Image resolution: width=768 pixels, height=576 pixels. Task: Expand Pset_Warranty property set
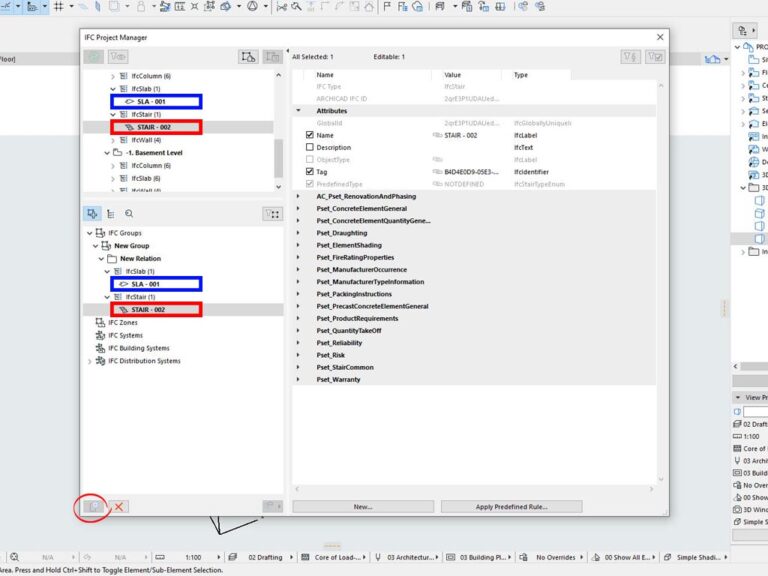pos(298,379)
